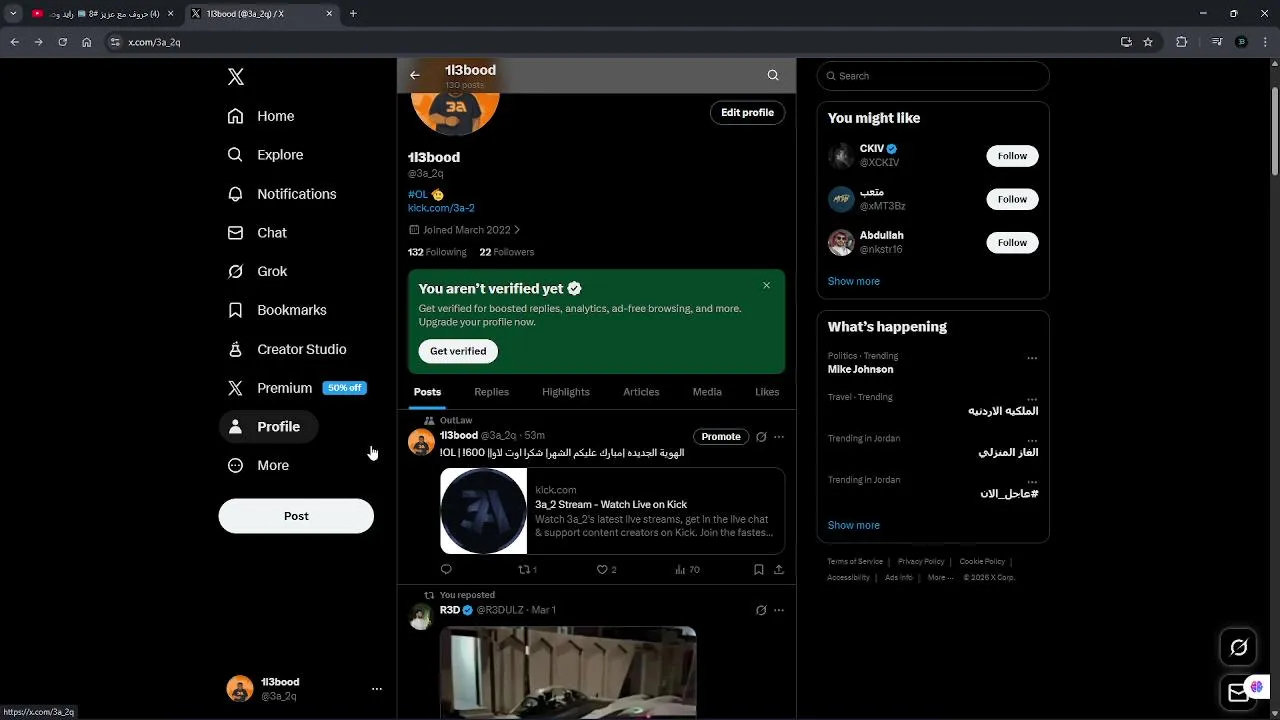
Task: View analytics of first post (70 views)
Action: coord(687,570)
